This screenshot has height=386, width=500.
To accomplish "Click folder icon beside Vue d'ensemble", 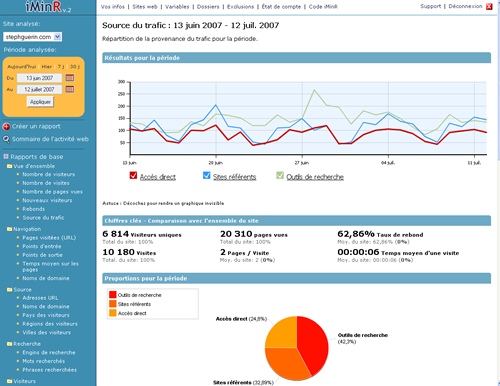I will (9, 166).
